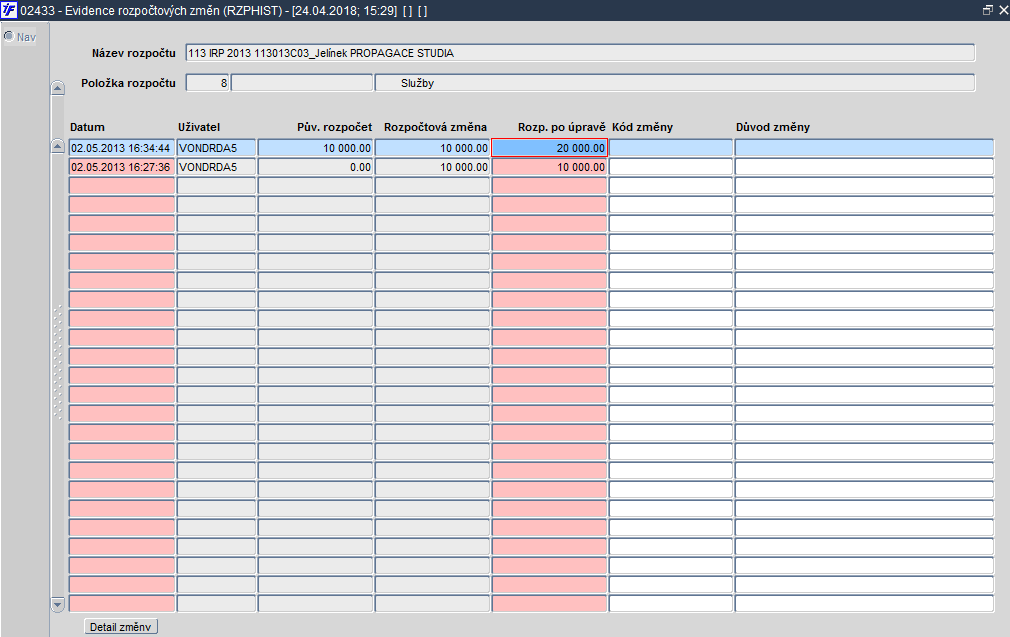1010x637 pixels.
Task: Click the Rozpočtová změna column header
Action: click(x=435, y=127)
